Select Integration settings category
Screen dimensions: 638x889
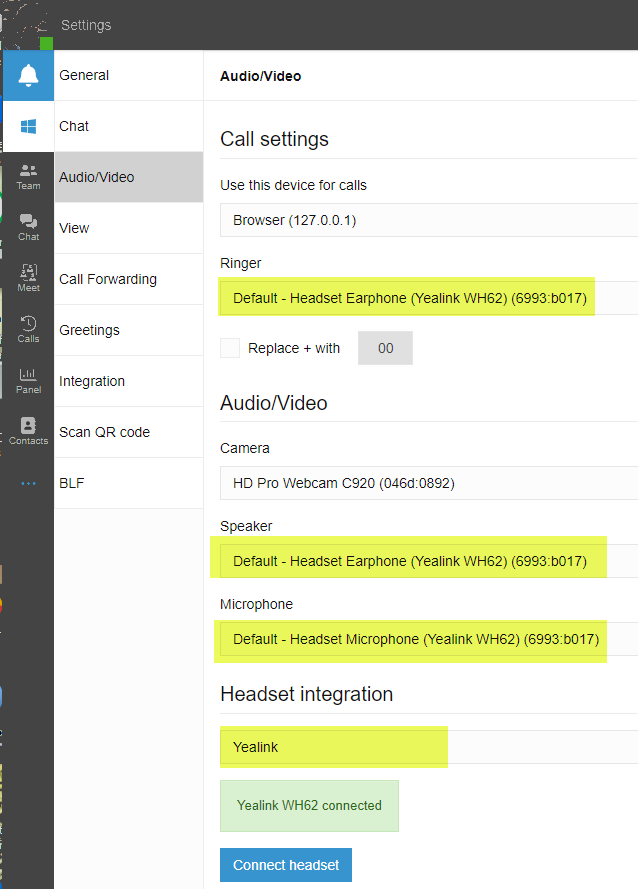tap(129, 382)
